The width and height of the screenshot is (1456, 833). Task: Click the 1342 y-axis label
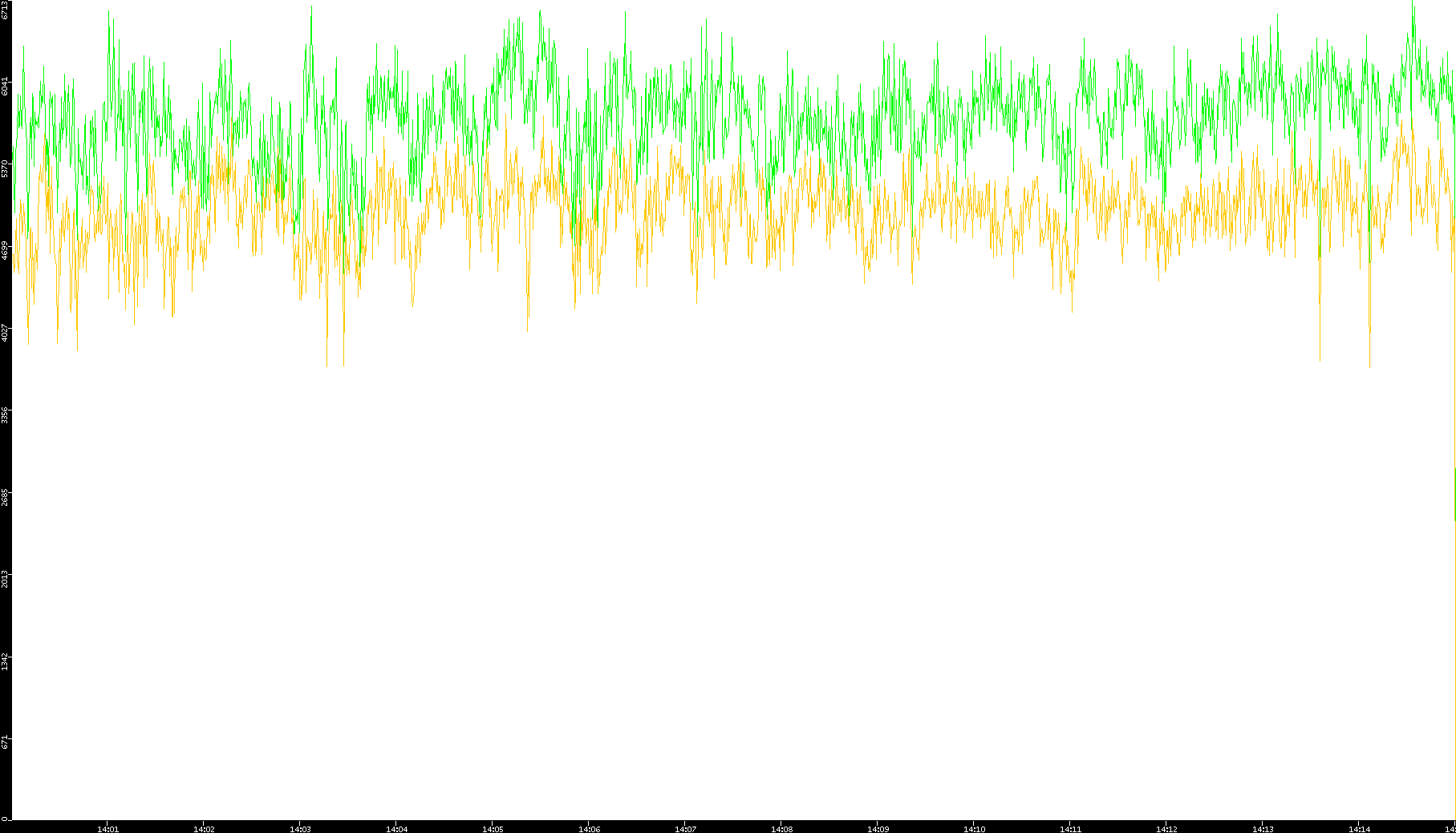6,661
